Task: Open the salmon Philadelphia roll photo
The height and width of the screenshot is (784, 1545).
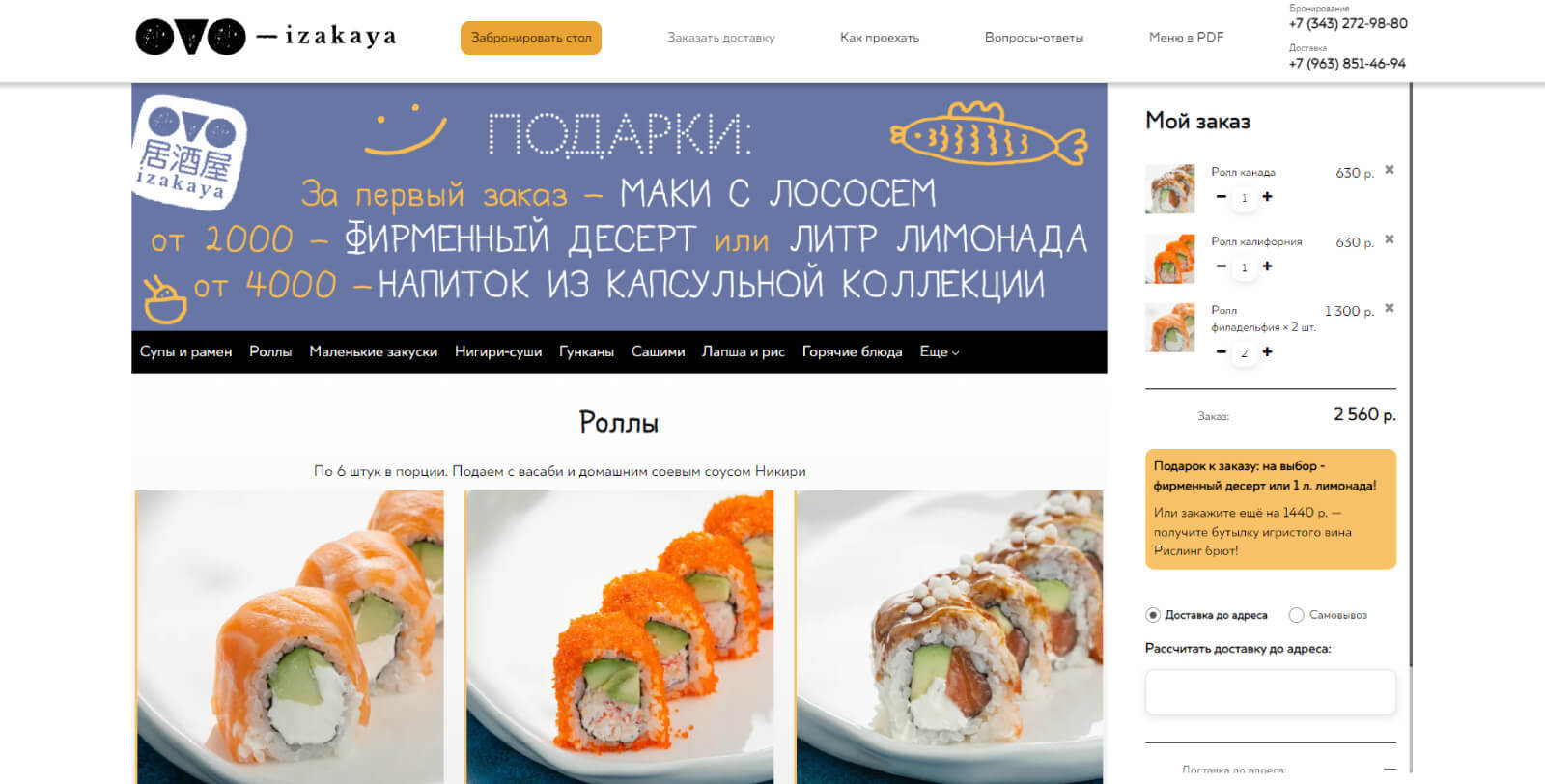Action: 290,637
